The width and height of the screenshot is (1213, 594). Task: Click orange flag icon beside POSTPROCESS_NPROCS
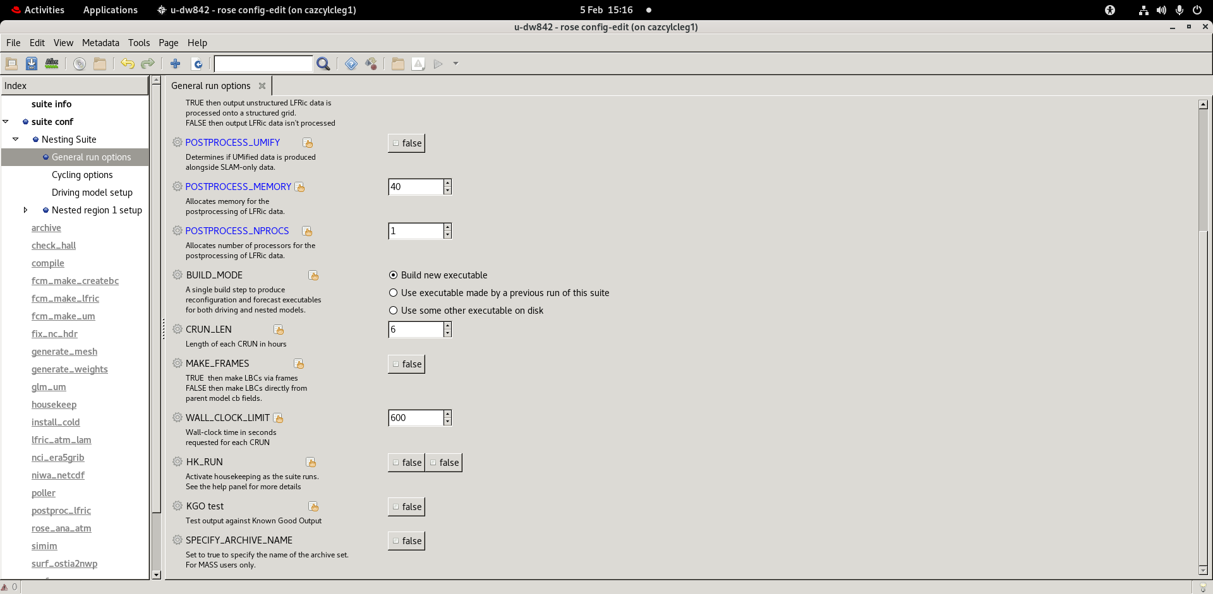pyautogui.click(x=307, y=231)
